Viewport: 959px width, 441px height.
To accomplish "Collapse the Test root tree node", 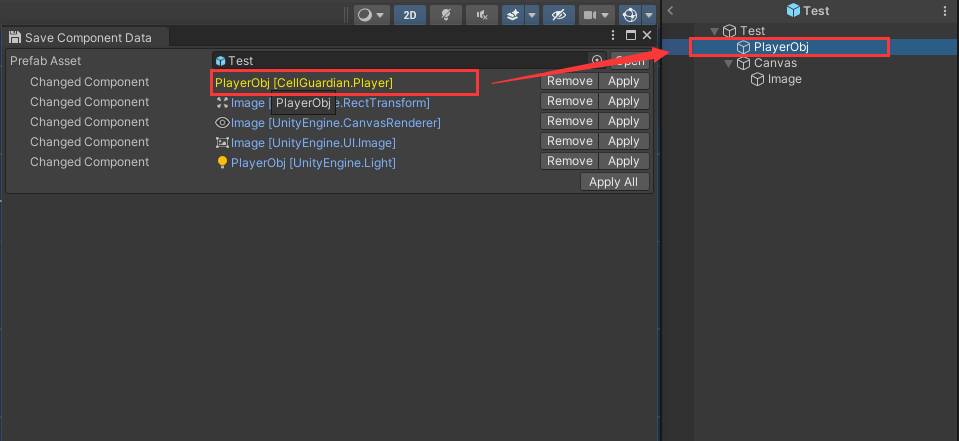I will (x=713, y=31).
